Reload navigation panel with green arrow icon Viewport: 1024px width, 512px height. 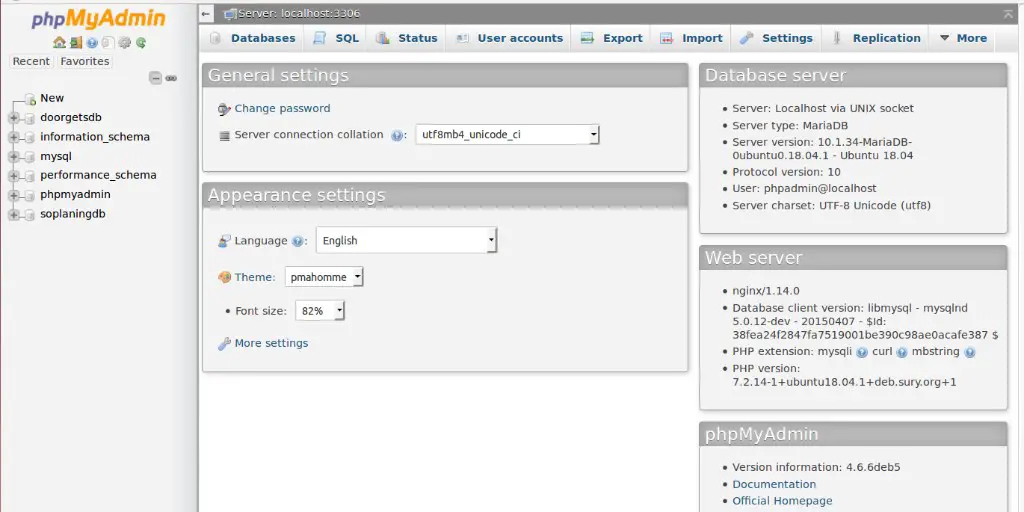tap(141, 43)
